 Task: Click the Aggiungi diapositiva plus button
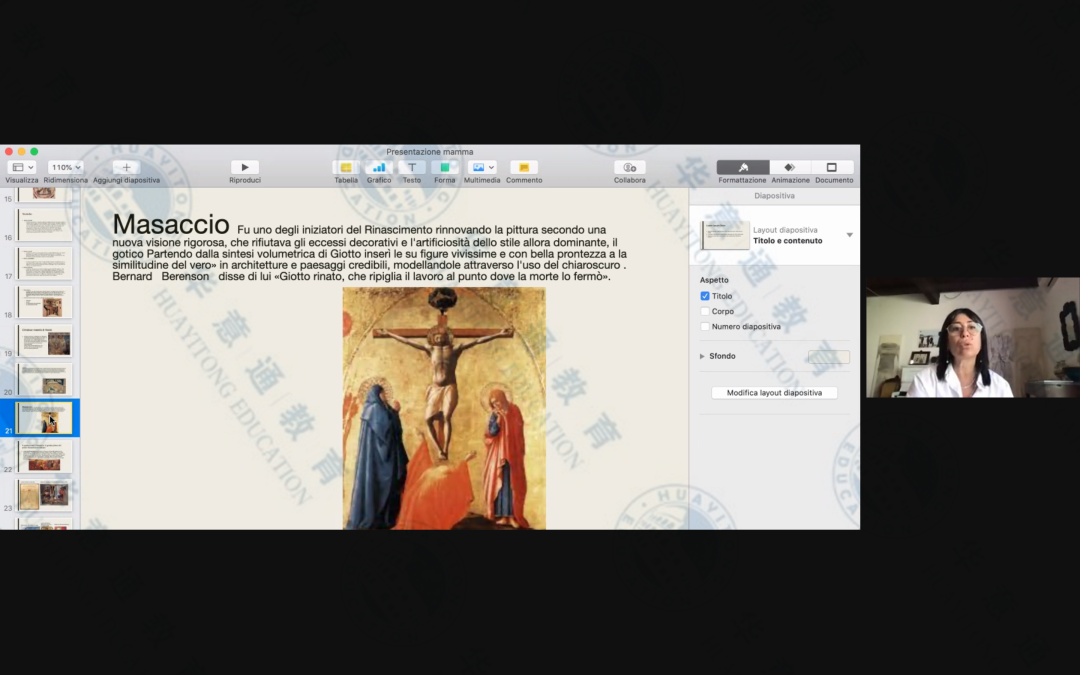click(126, 167)
